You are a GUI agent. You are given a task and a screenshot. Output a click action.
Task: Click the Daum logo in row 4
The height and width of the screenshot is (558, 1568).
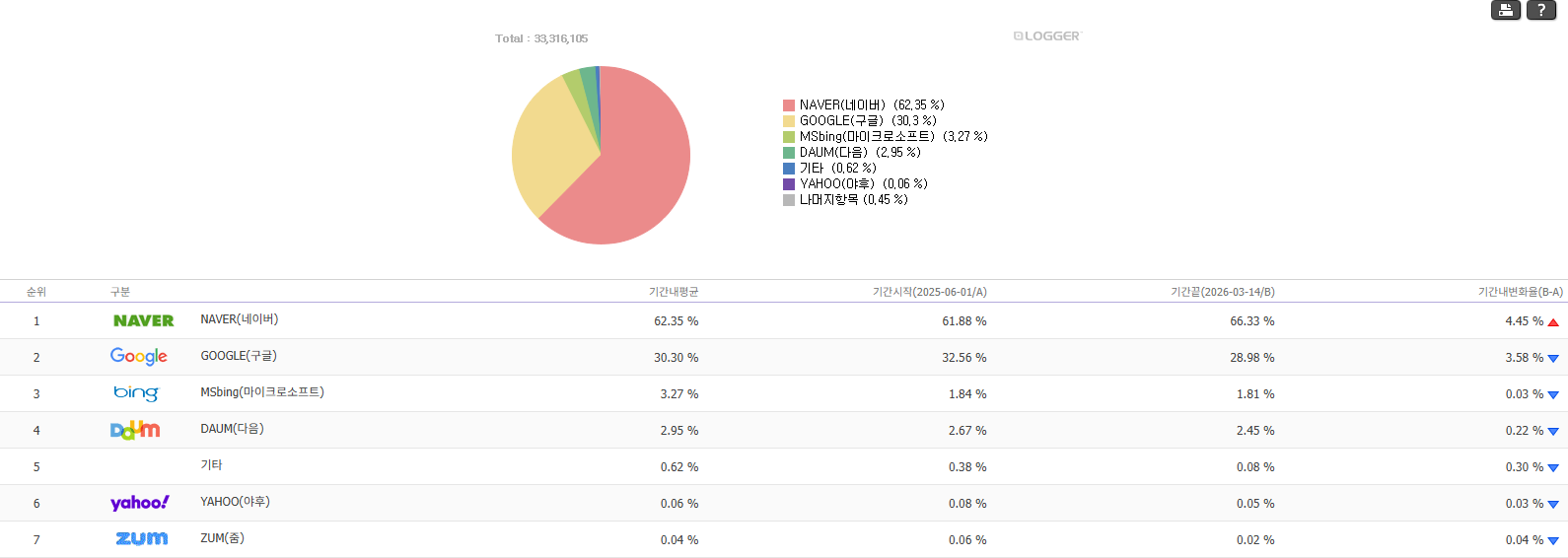pos(135,430)
